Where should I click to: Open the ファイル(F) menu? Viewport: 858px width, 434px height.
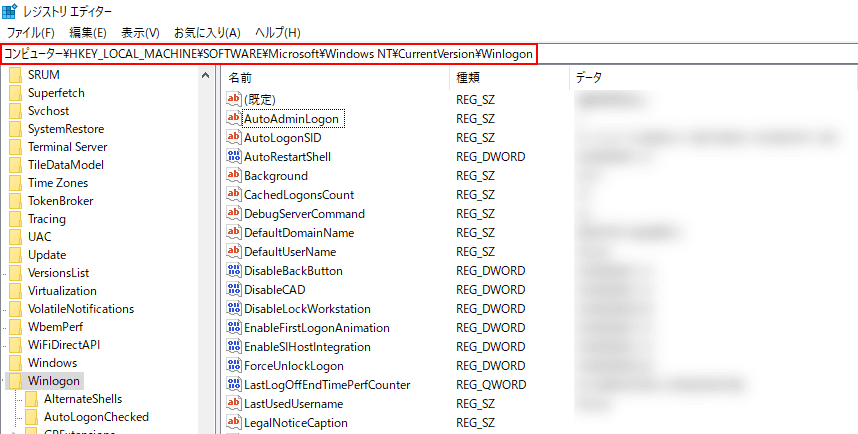point(31,33)
